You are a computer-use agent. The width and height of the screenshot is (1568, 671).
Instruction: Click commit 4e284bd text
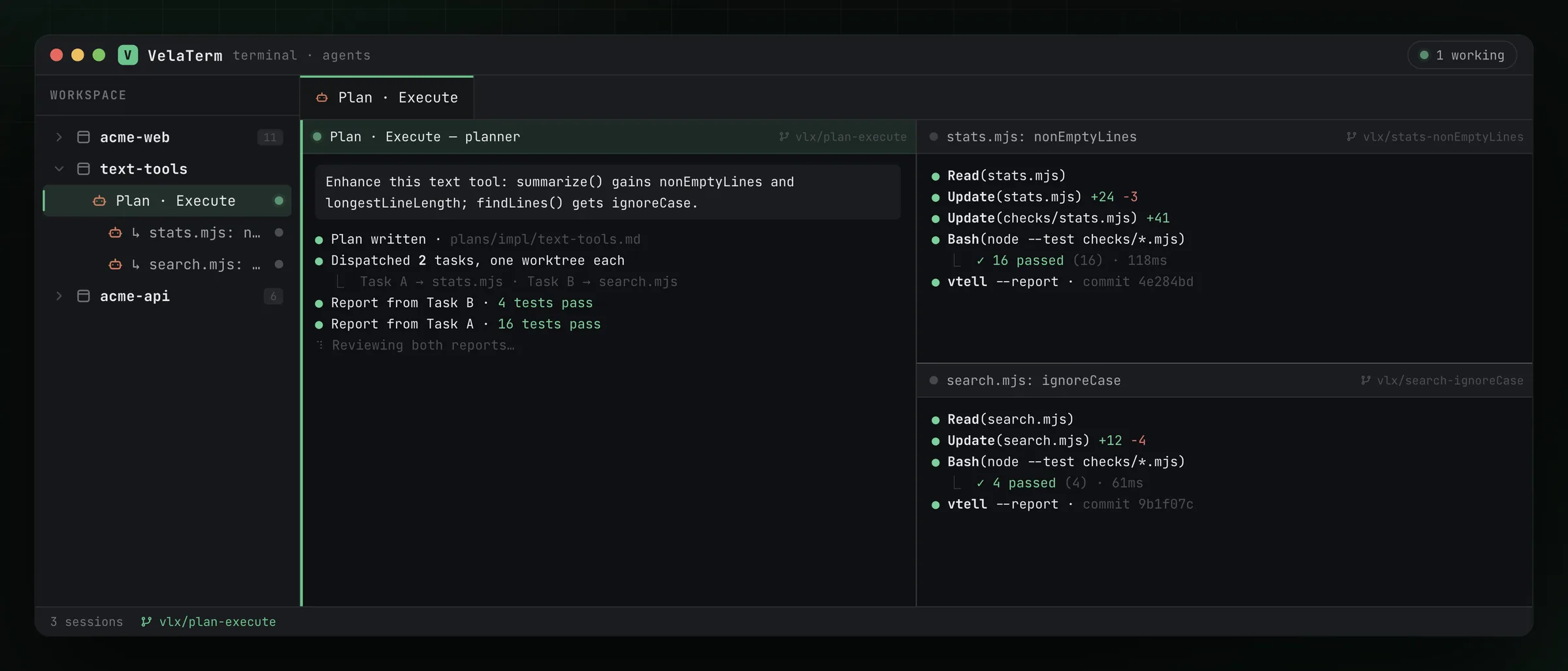tap(1138, 282)
